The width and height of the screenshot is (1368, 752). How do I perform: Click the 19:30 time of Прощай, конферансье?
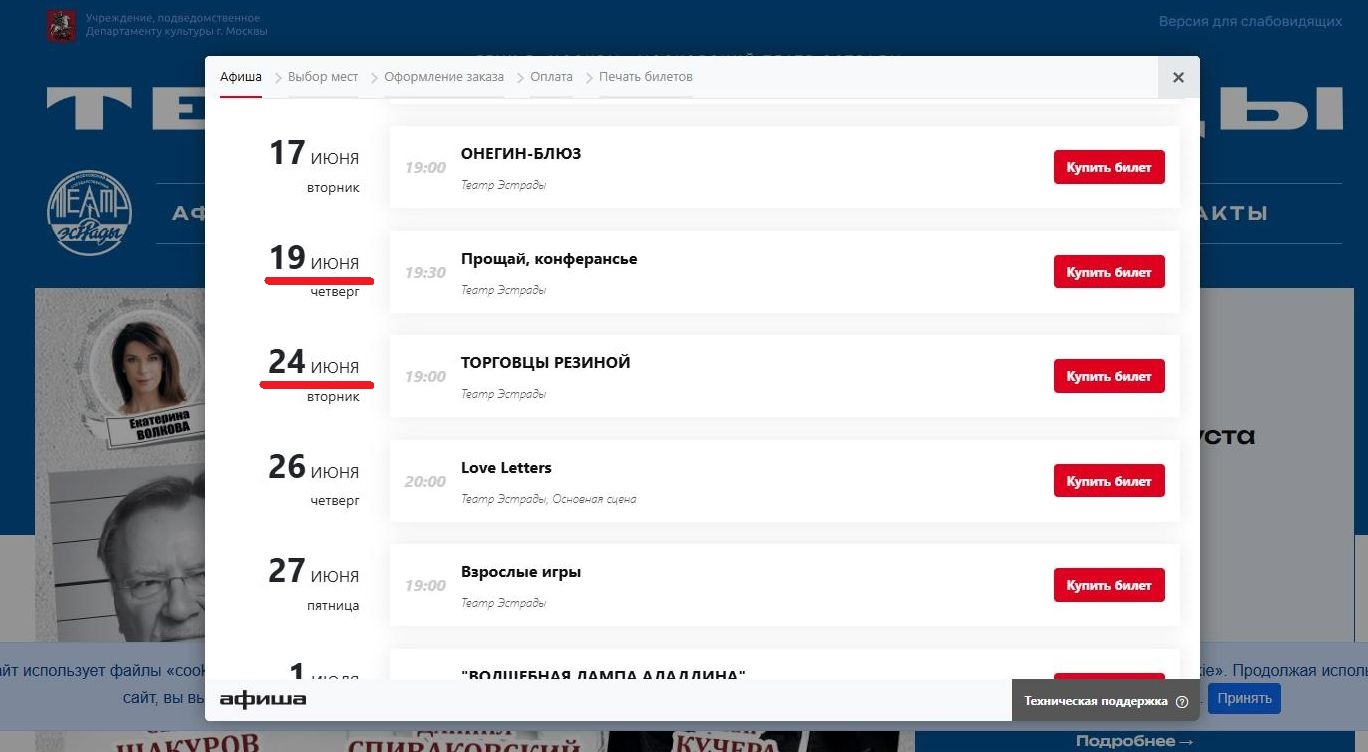click(425, 272)
